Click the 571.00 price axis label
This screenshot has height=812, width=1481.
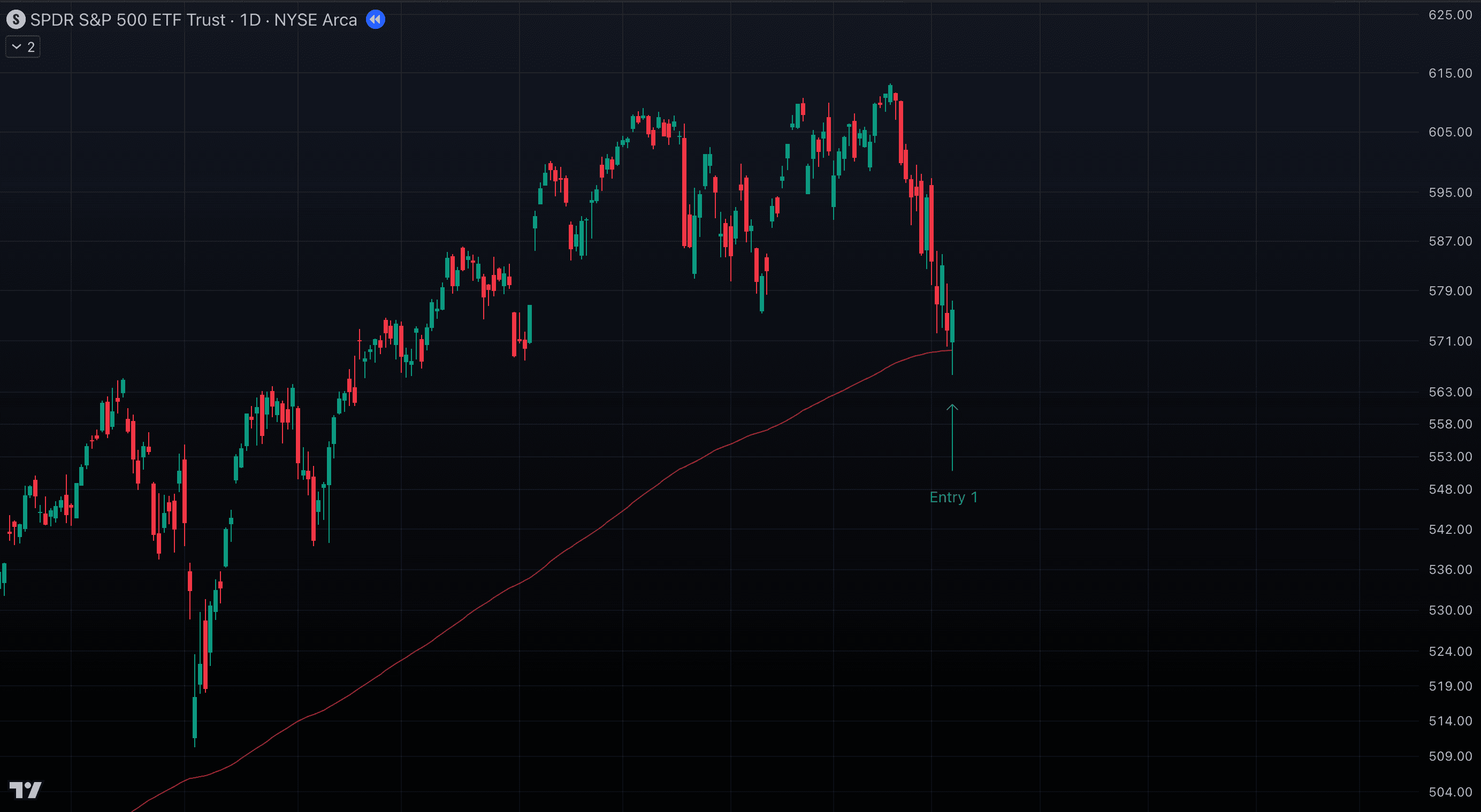point(1450,341)
